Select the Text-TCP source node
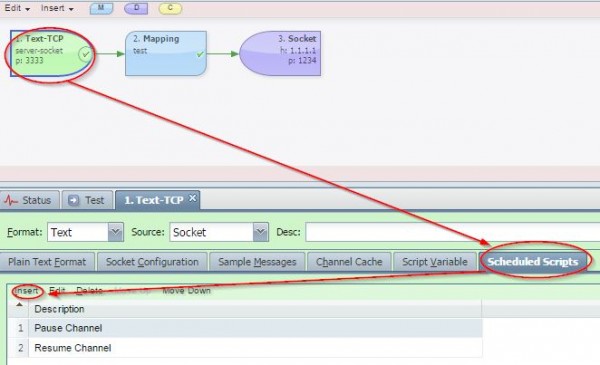The height and width of the screenshot is (365, 600). [x=52, y=54]
